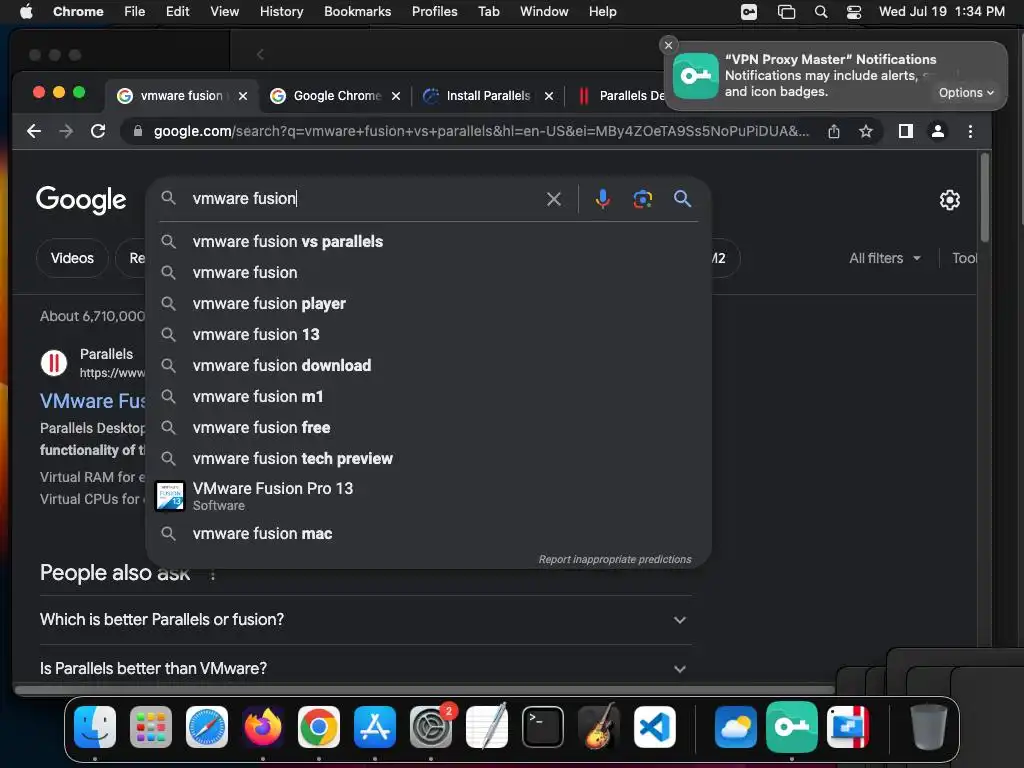Viewport: 1024px width, 768px height.
Task: Reload the current page
Action: pos(98,131)
